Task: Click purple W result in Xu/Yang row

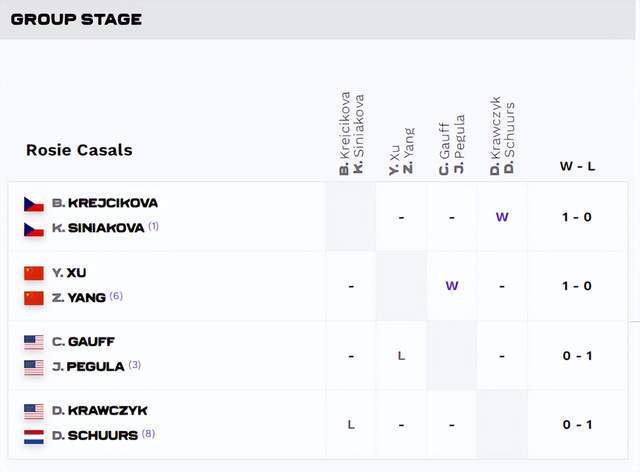Action: (x=452, y=286)
